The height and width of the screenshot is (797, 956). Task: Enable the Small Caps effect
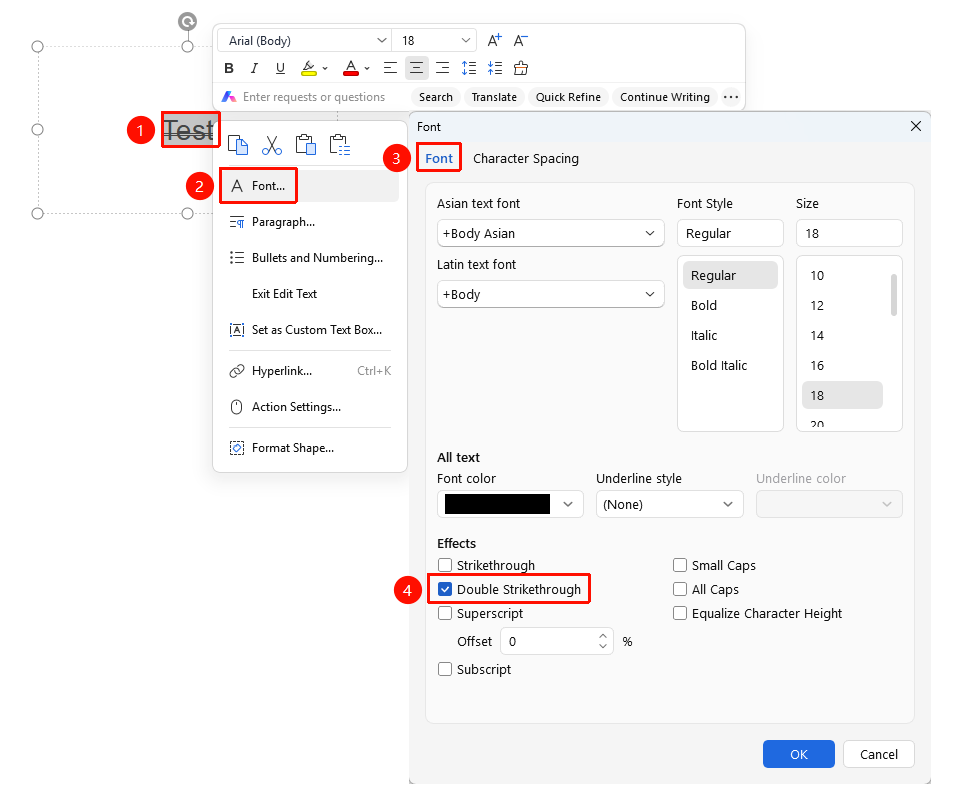680,565
